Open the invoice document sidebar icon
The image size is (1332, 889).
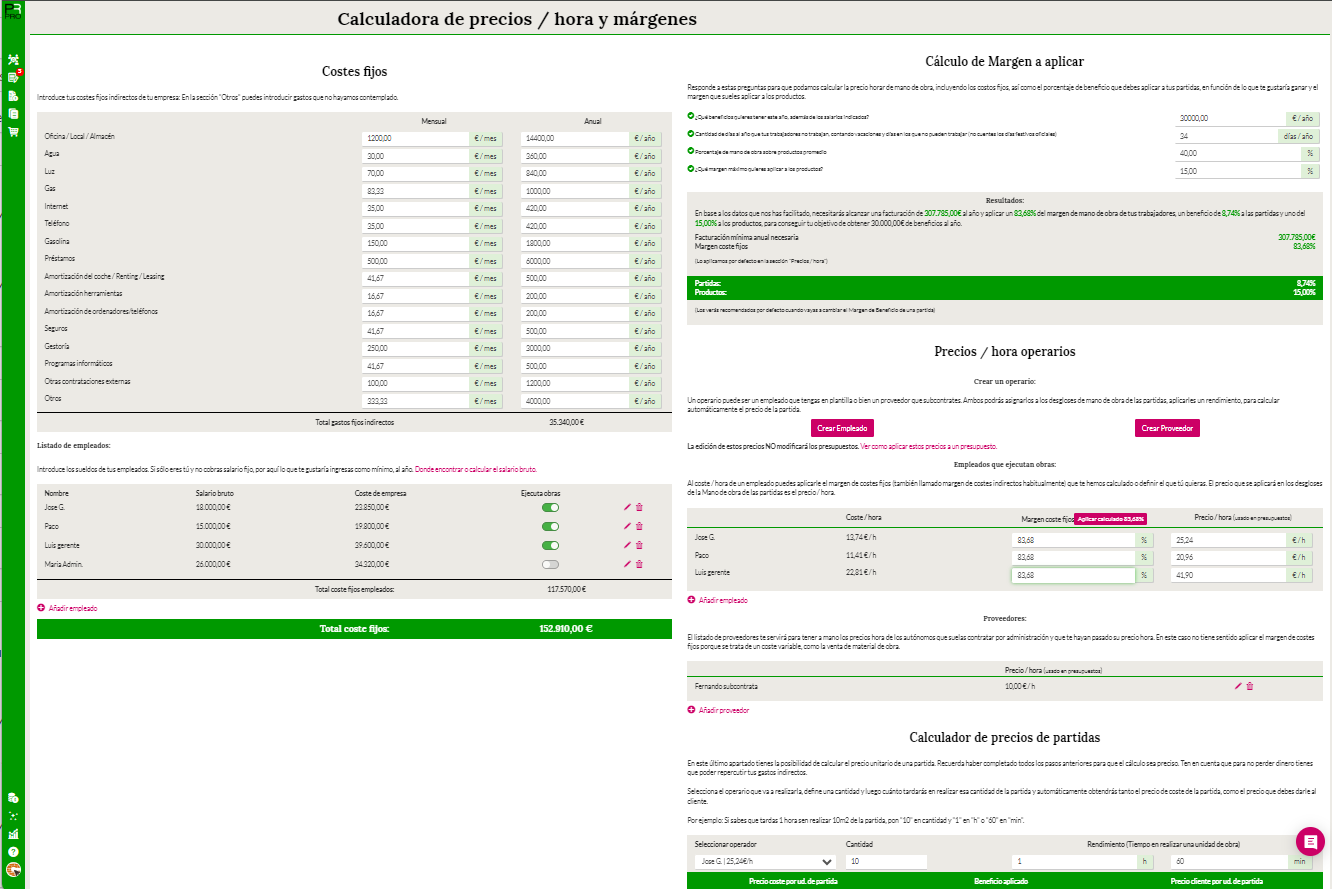click(13, 96)
